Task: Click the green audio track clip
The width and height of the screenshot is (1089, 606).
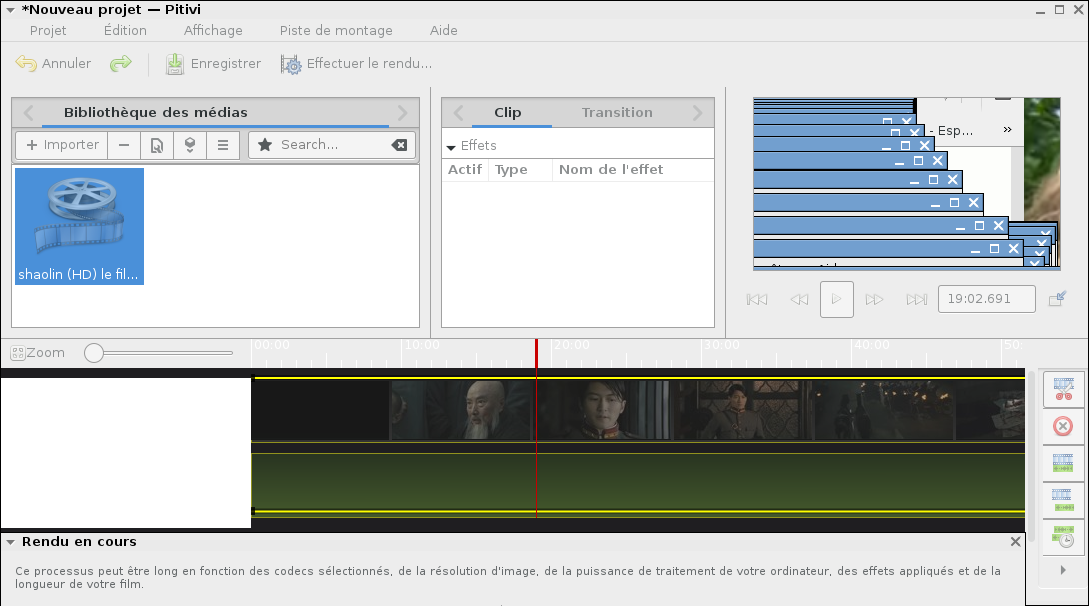Action: coord(638,483)
